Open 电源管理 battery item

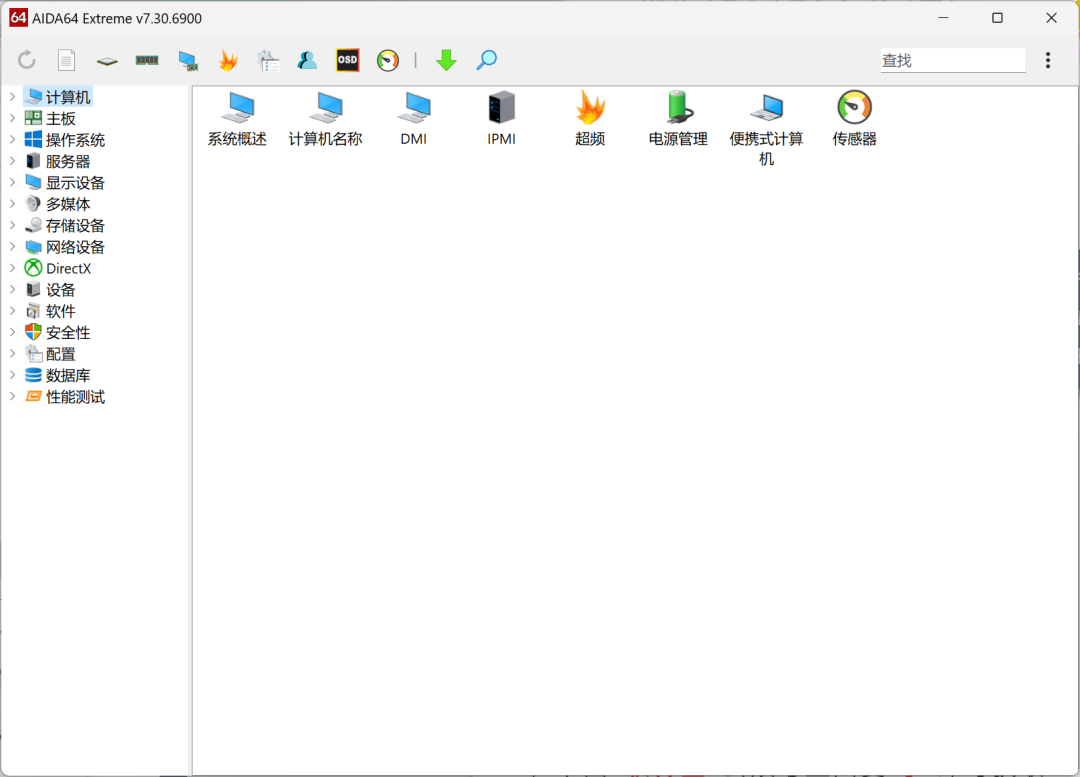point(678,118)
